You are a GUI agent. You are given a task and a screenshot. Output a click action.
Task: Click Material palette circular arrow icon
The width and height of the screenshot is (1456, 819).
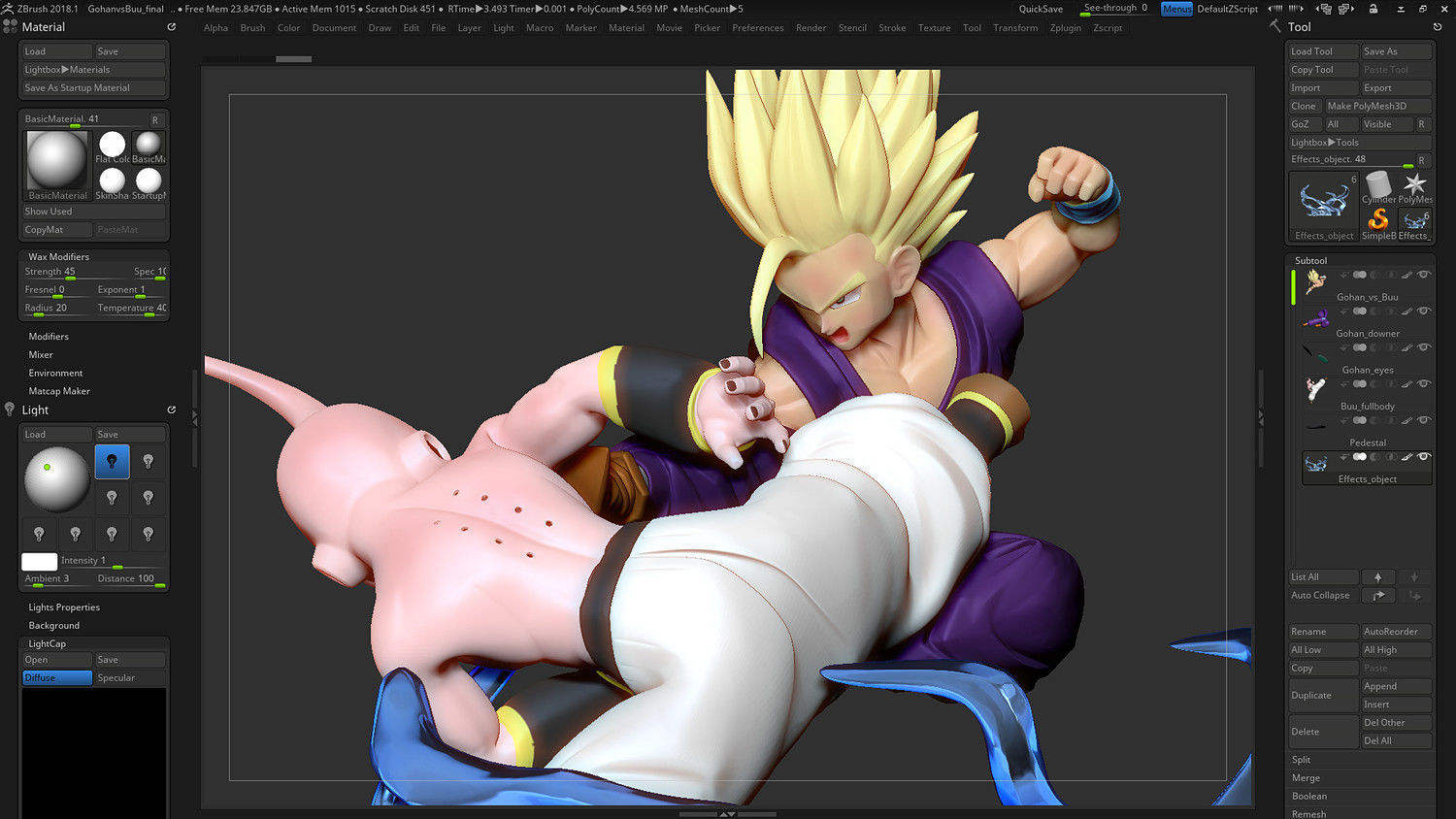171,27
